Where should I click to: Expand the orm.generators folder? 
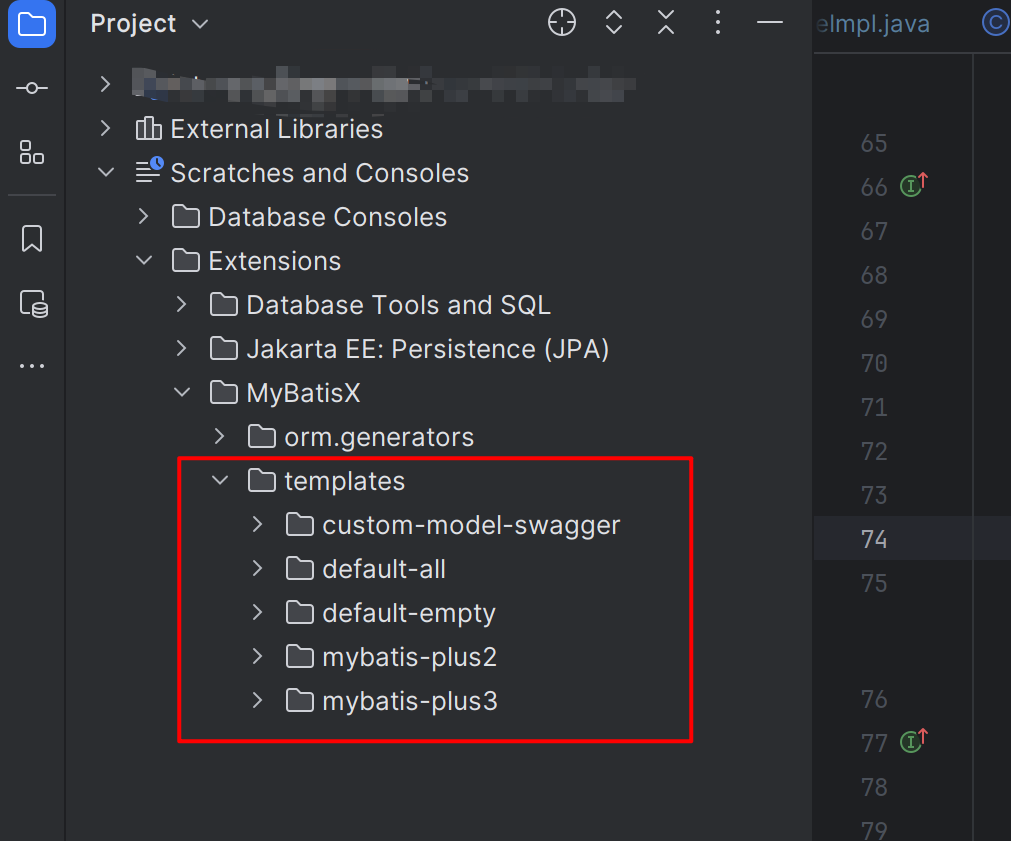[x=220, y=437]
